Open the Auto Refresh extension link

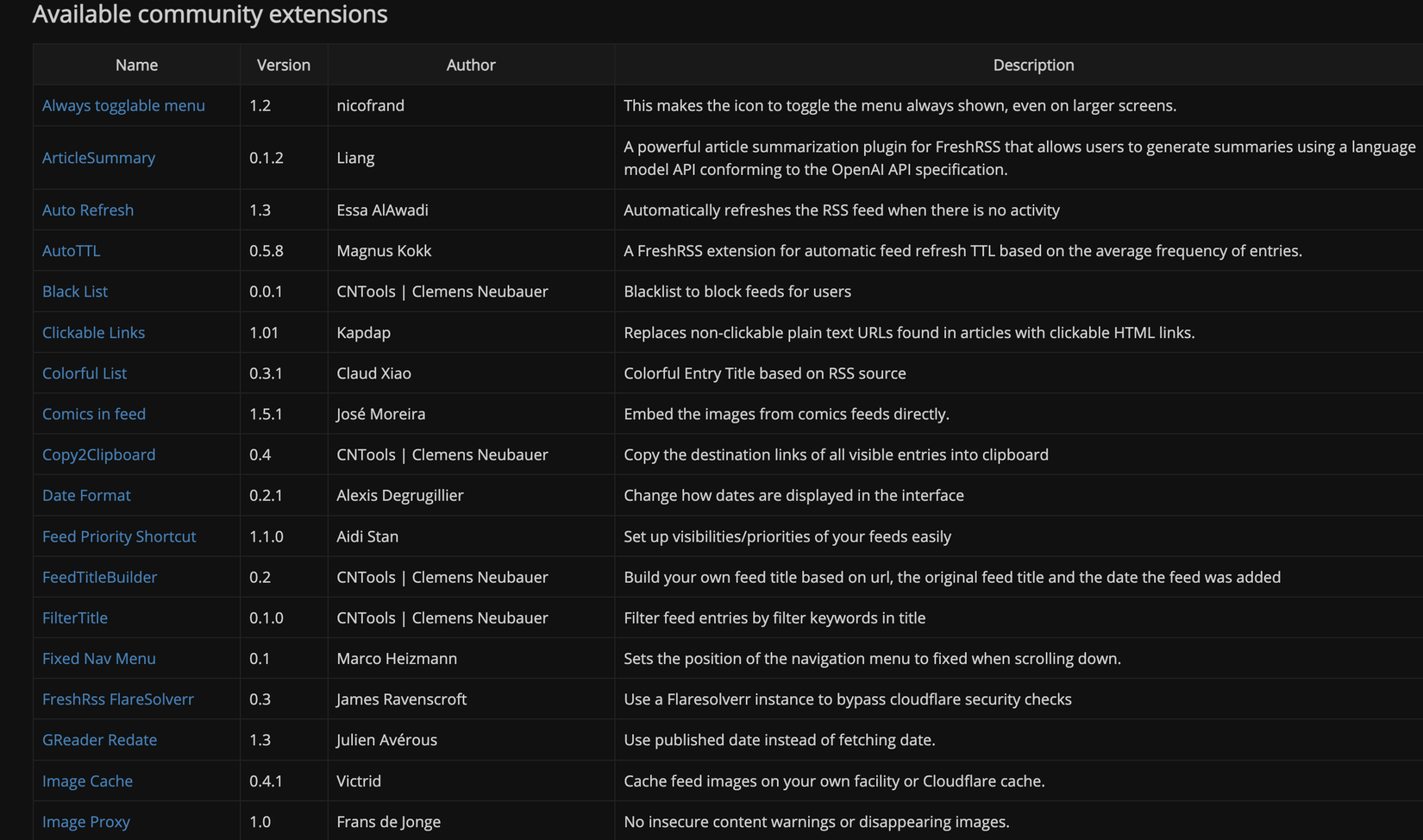tap(88, 210)
